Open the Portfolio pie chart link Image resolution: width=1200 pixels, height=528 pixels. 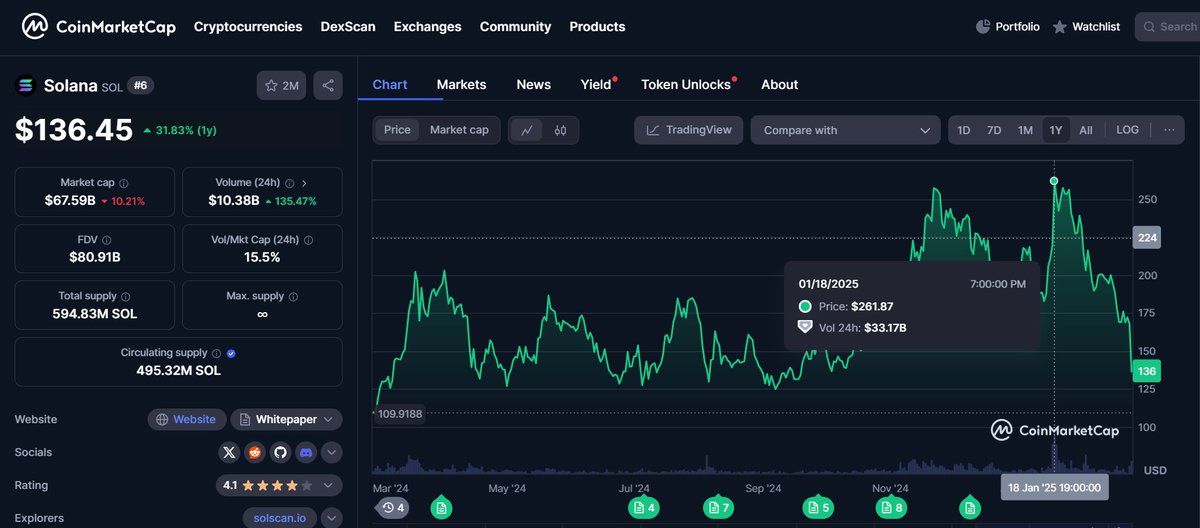(1007, 27)
